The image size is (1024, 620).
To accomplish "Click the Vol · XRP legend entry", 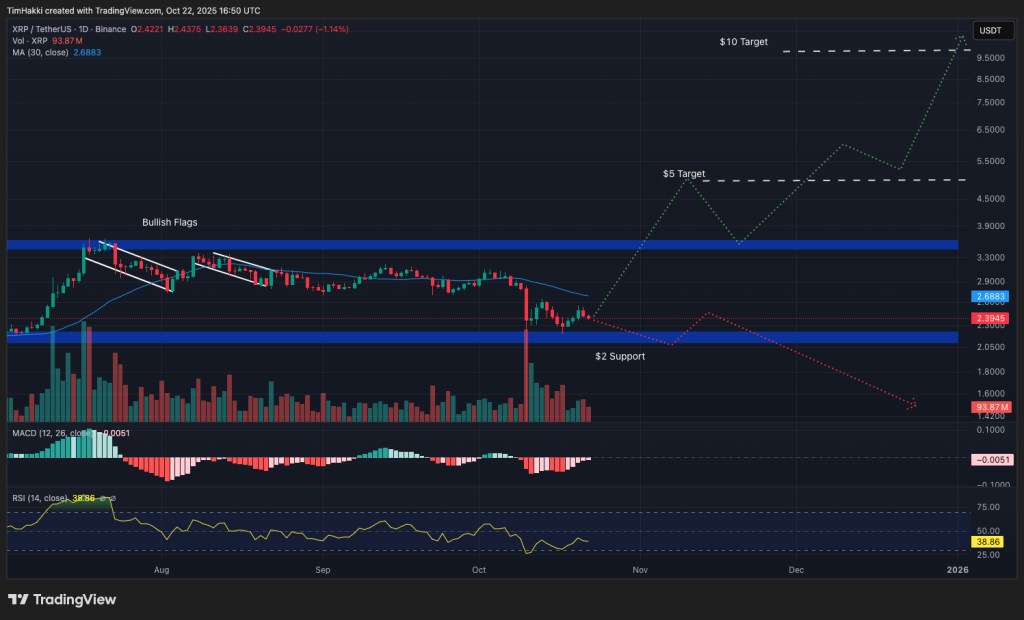I will tap(32, 40).
